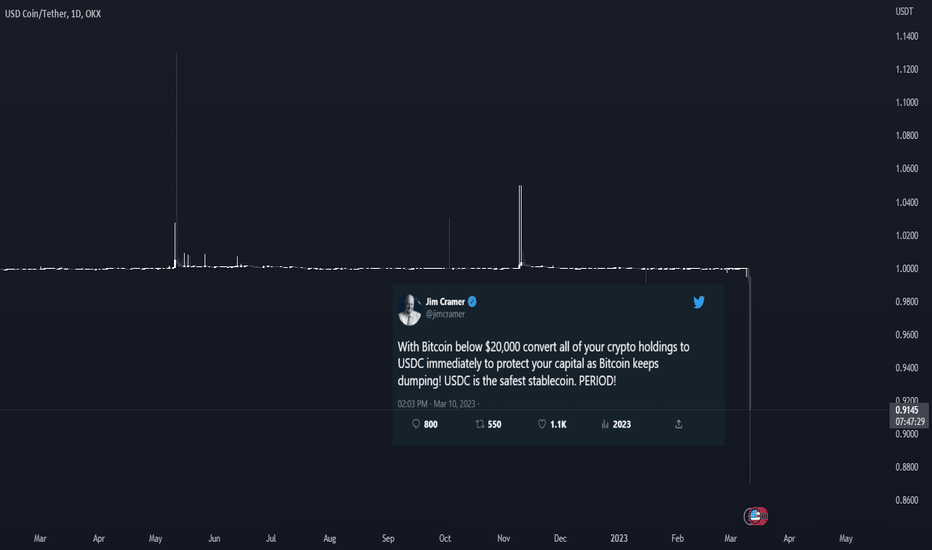Click the blue verified badge beside Jim Cramer
The height and width of the screenshot is (550, 932).
click(x=472, y=301)
